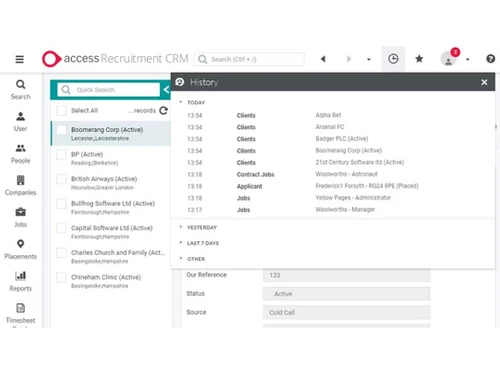Tick the Chineham Clinic checkbox
Screen dimensions: 500x375
click(61, 277)
